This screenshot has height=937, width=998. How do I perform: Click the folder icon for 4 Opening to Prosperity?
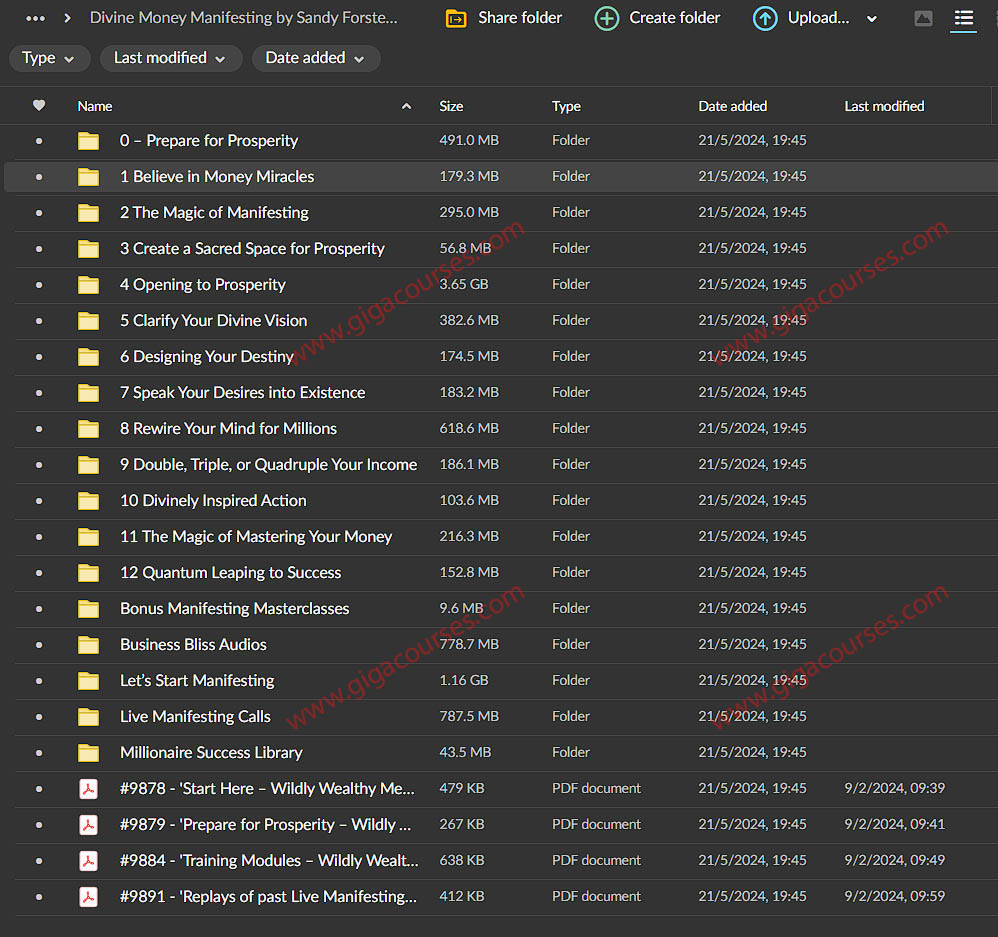pyautogui.click(x=89, y=284)
